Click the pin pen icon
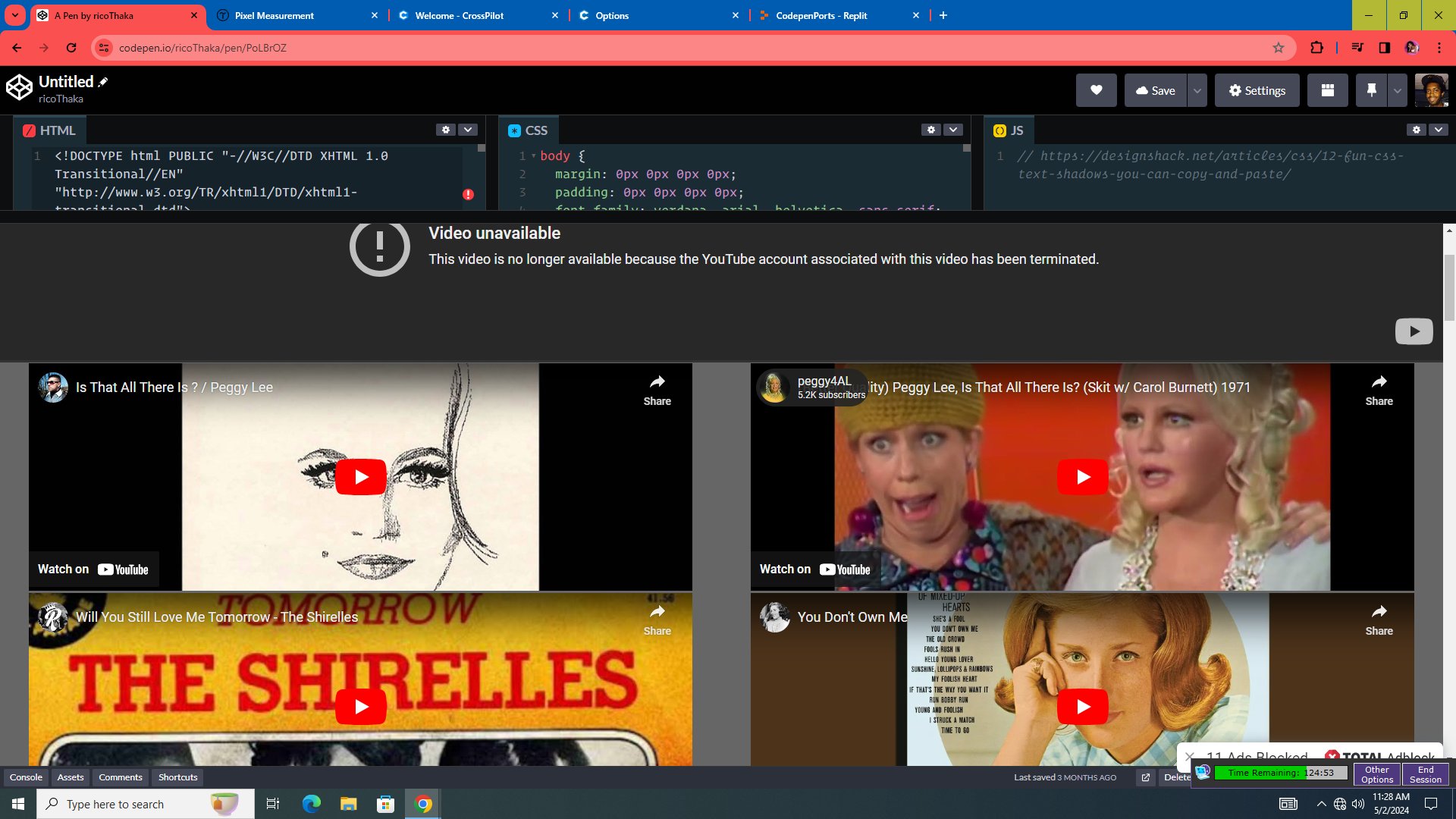Image resolution: width=1456 pixels, height=819 pixels. (1371, 90)
